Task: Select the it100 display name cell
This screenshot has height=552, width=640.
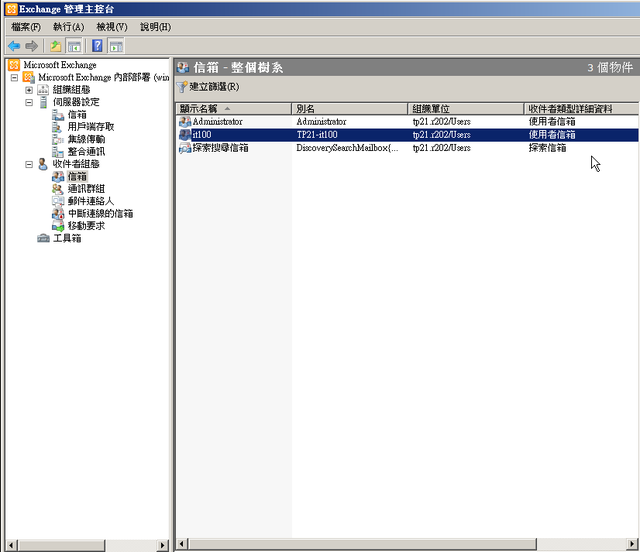Action: [202, 135]
